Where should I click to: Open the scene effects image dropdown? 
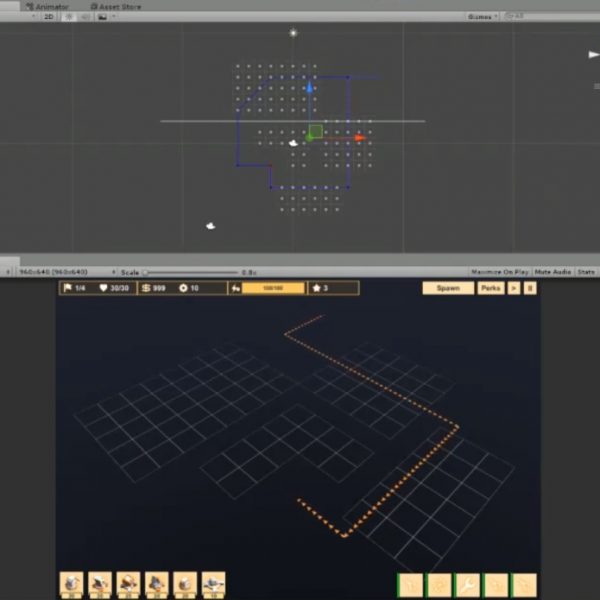click(x=103, y=17)
